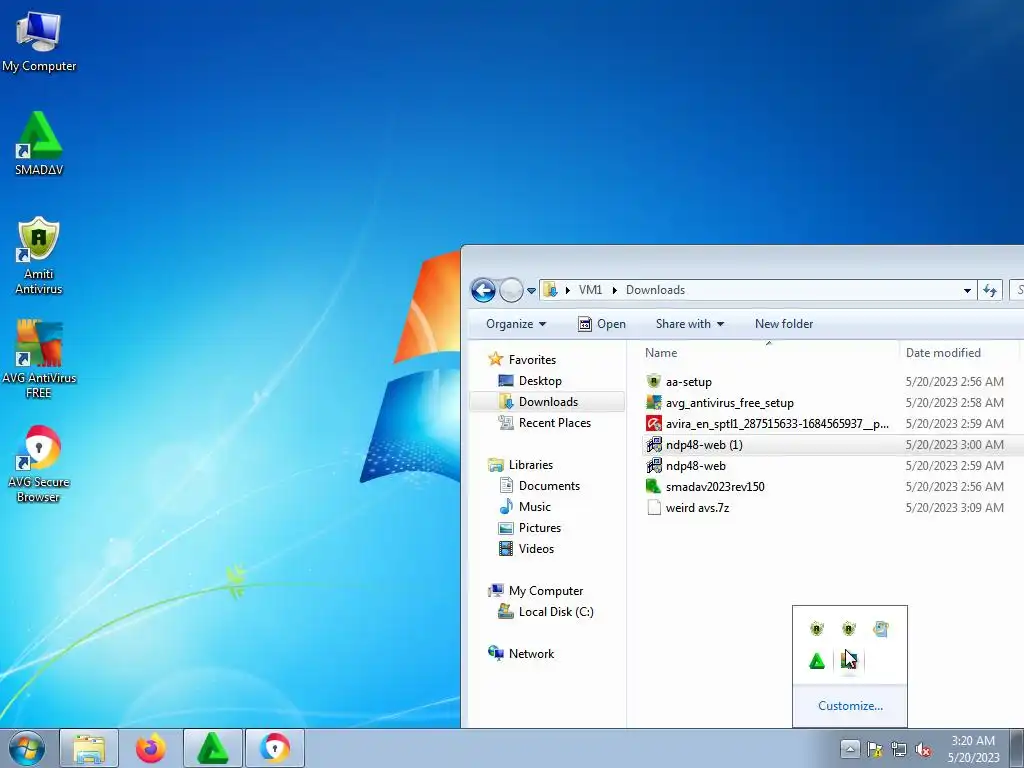Select the SMADAV desktop shortcut

(x=39, y=143)
